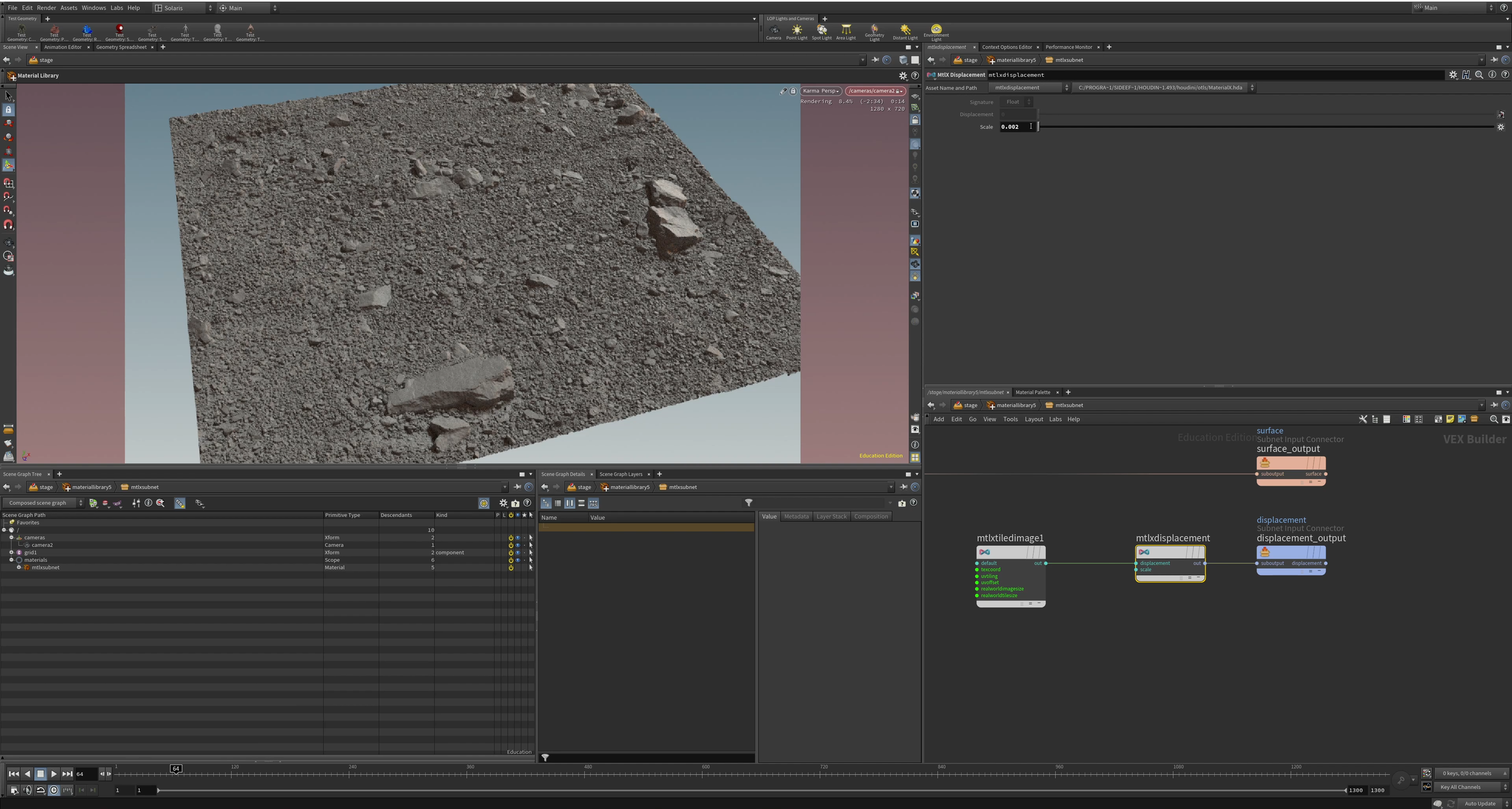Collapse the cameras tree item
This screenshot has width=1512, height=809.
[x=11, y=538]
